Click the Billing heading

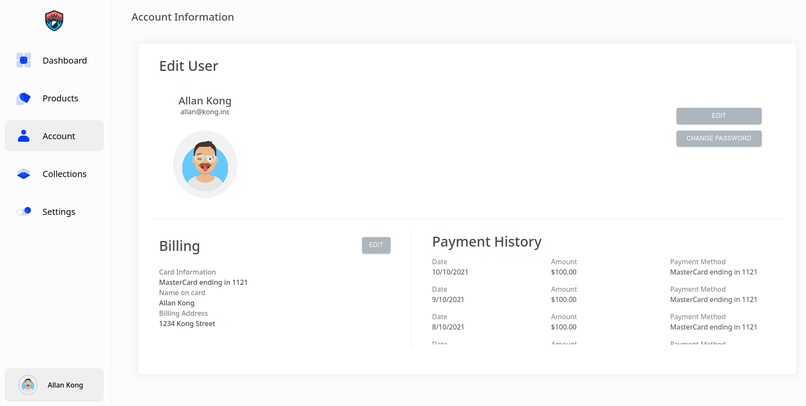[x=179, y=246]
